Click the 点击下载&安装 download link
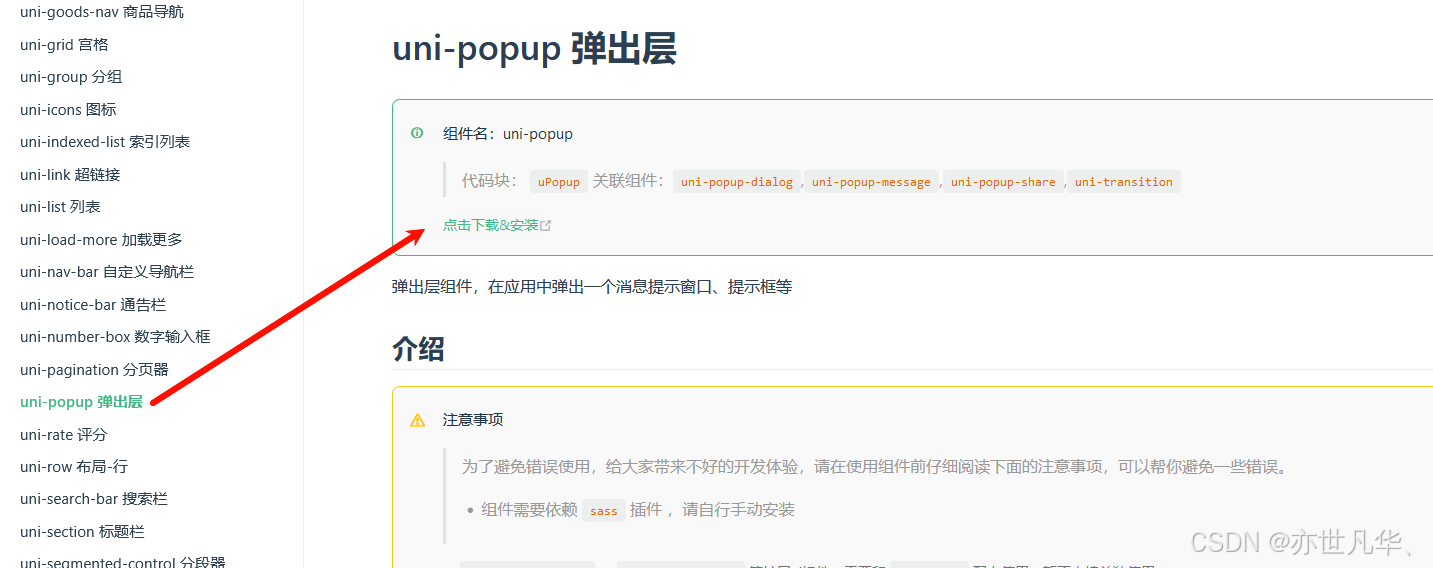Image resolution: width=1433 pixels, height=568 pixels. coord(491,225)
